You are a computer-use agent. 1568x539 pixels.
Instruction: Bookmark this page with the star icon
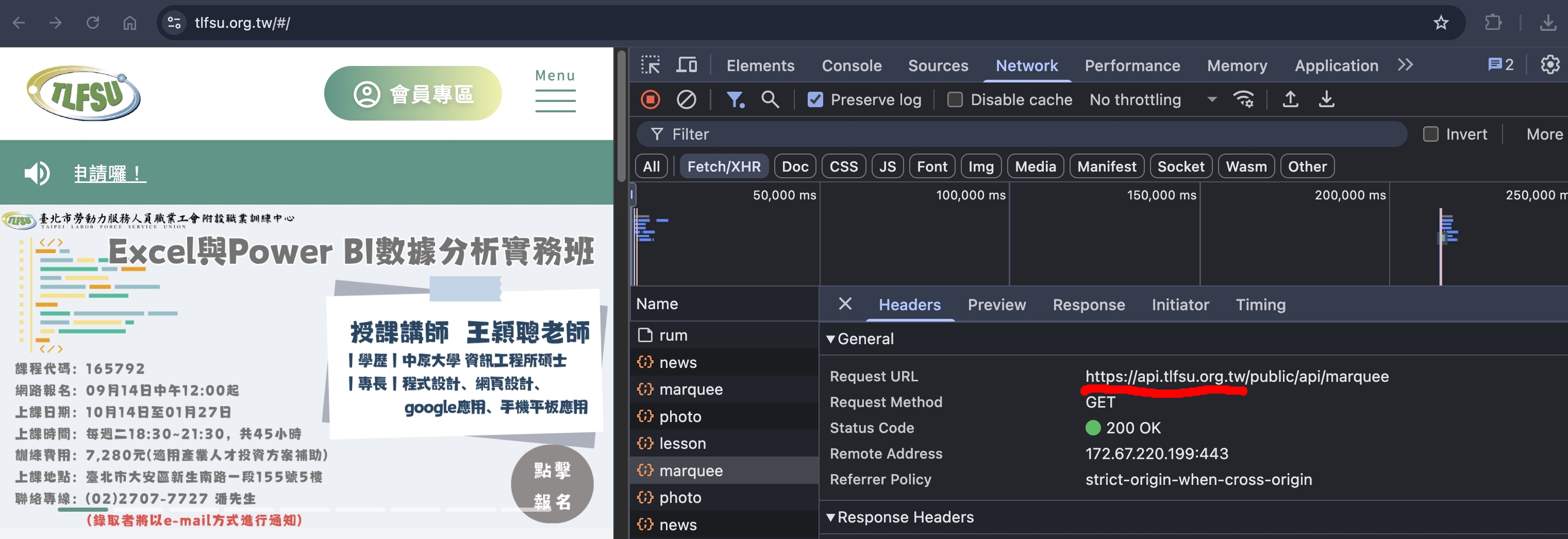pos(1440,23)
